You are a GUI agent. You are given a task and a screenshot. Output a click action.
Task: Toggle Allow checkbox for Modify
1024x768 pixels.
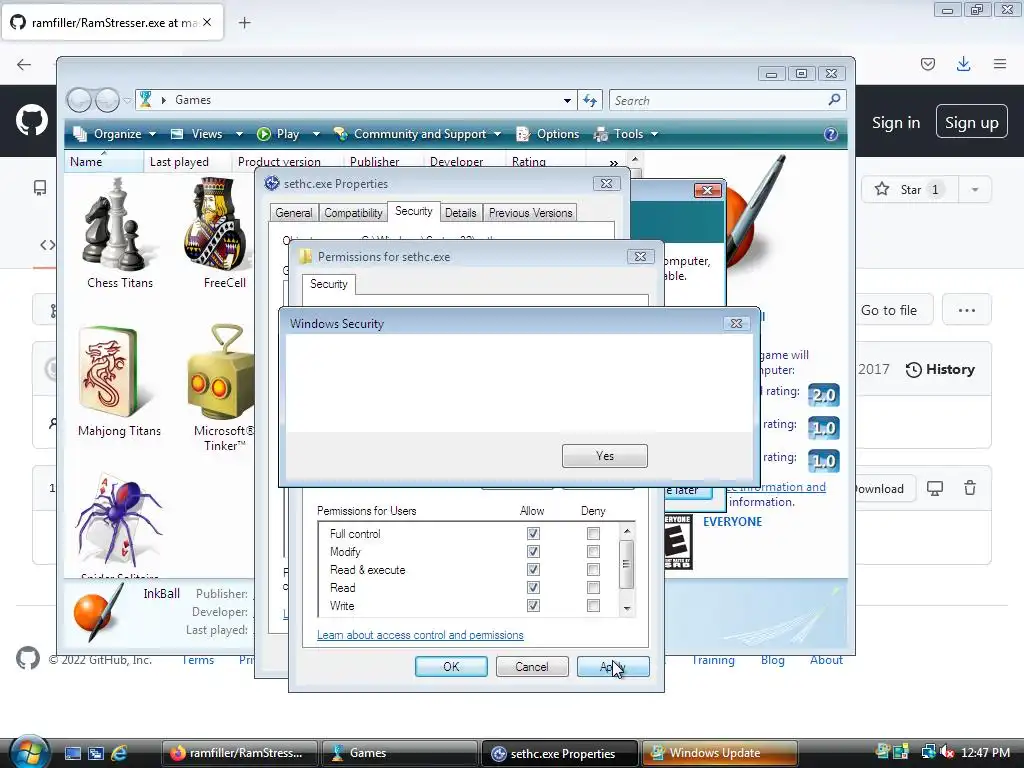[533, 552]
